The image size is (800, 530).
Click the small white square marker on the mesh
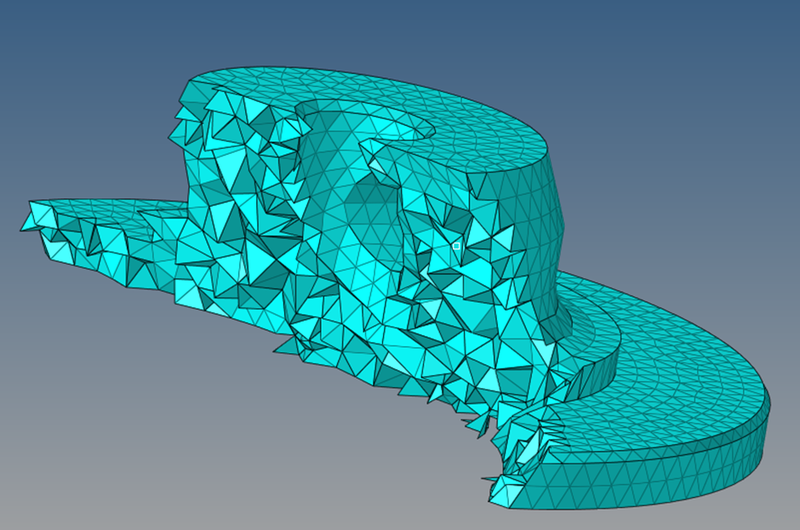click(x=456, y=246)
